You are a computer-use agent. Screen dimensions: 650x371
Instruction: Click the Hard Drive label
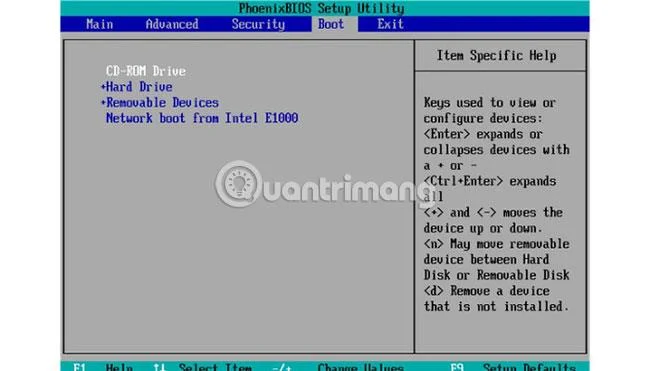[139, 87]
